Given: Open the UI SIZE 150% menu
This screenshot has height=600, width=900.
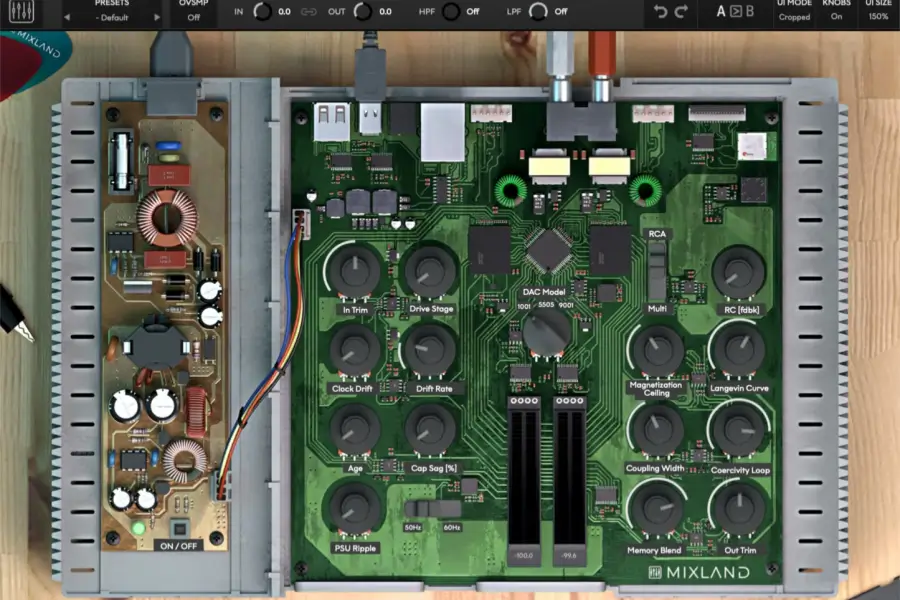Looking at the screenshot, I should click(x=878, y=11).
